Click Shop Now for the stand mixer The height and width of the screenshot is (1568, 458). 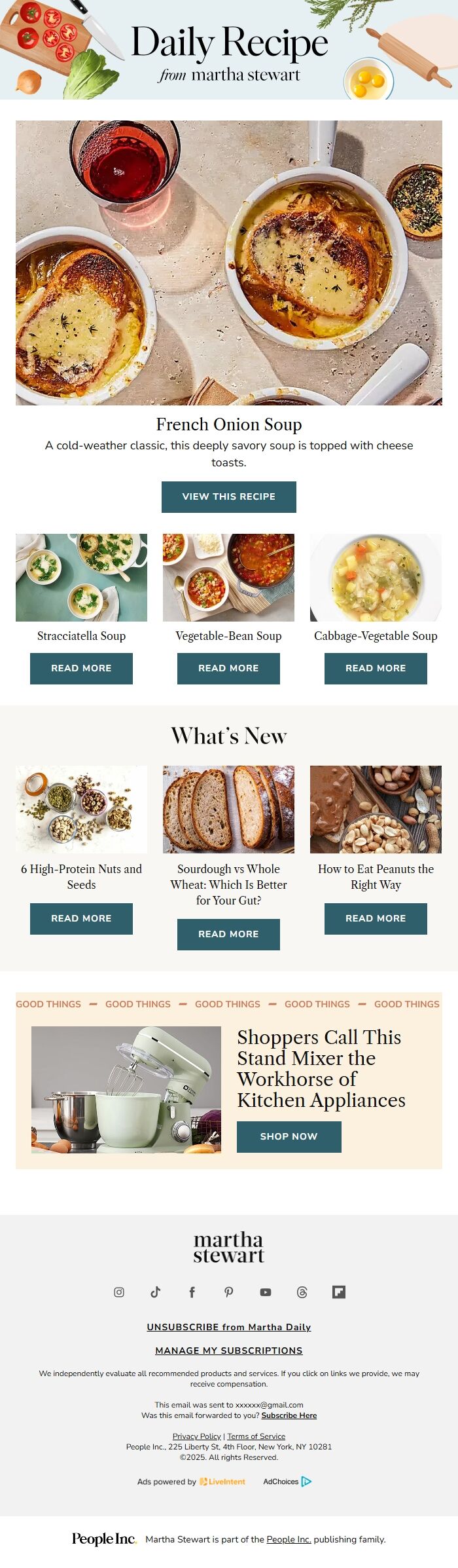pyautogui.click(x=289, y=1136)
